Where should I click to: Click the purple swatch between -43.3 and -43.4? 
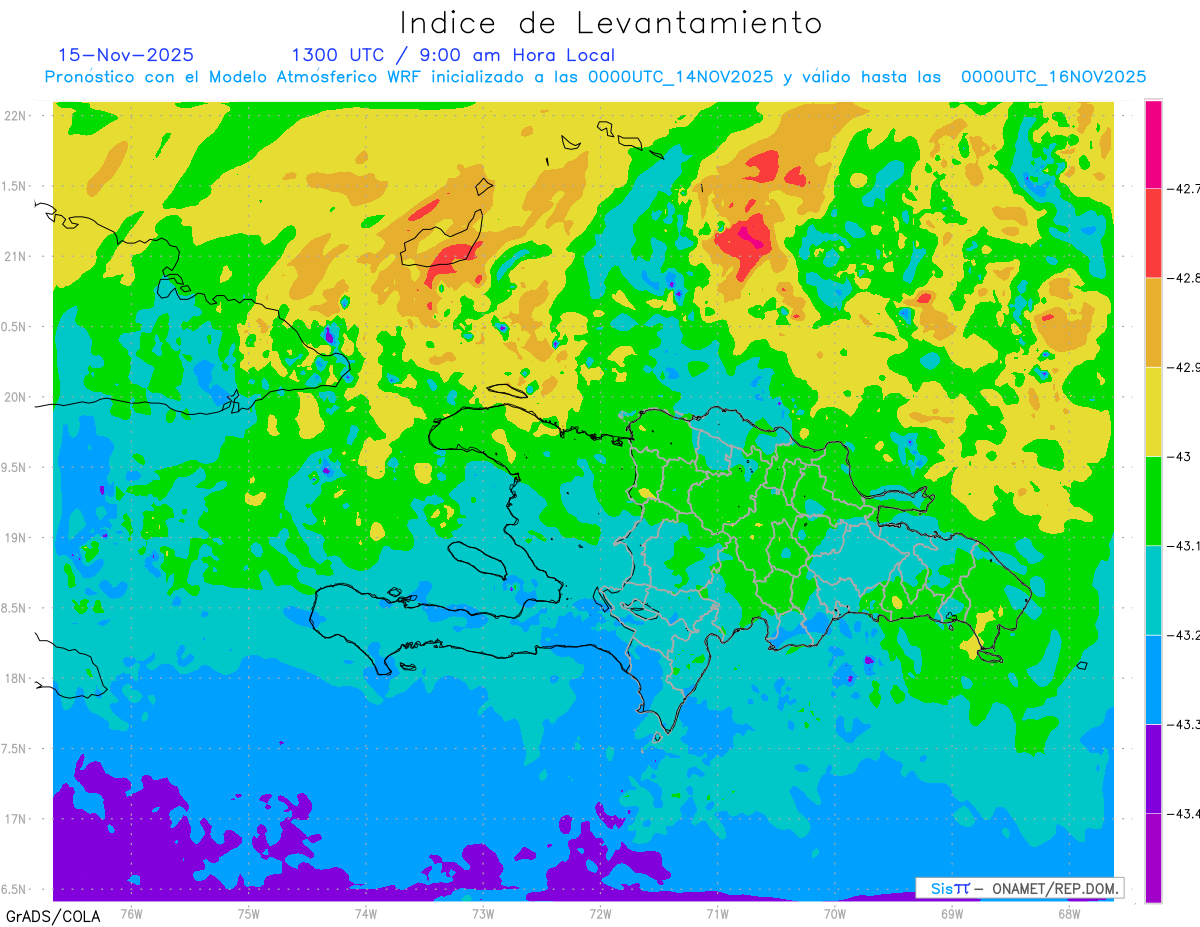(x=1153, y=768)
